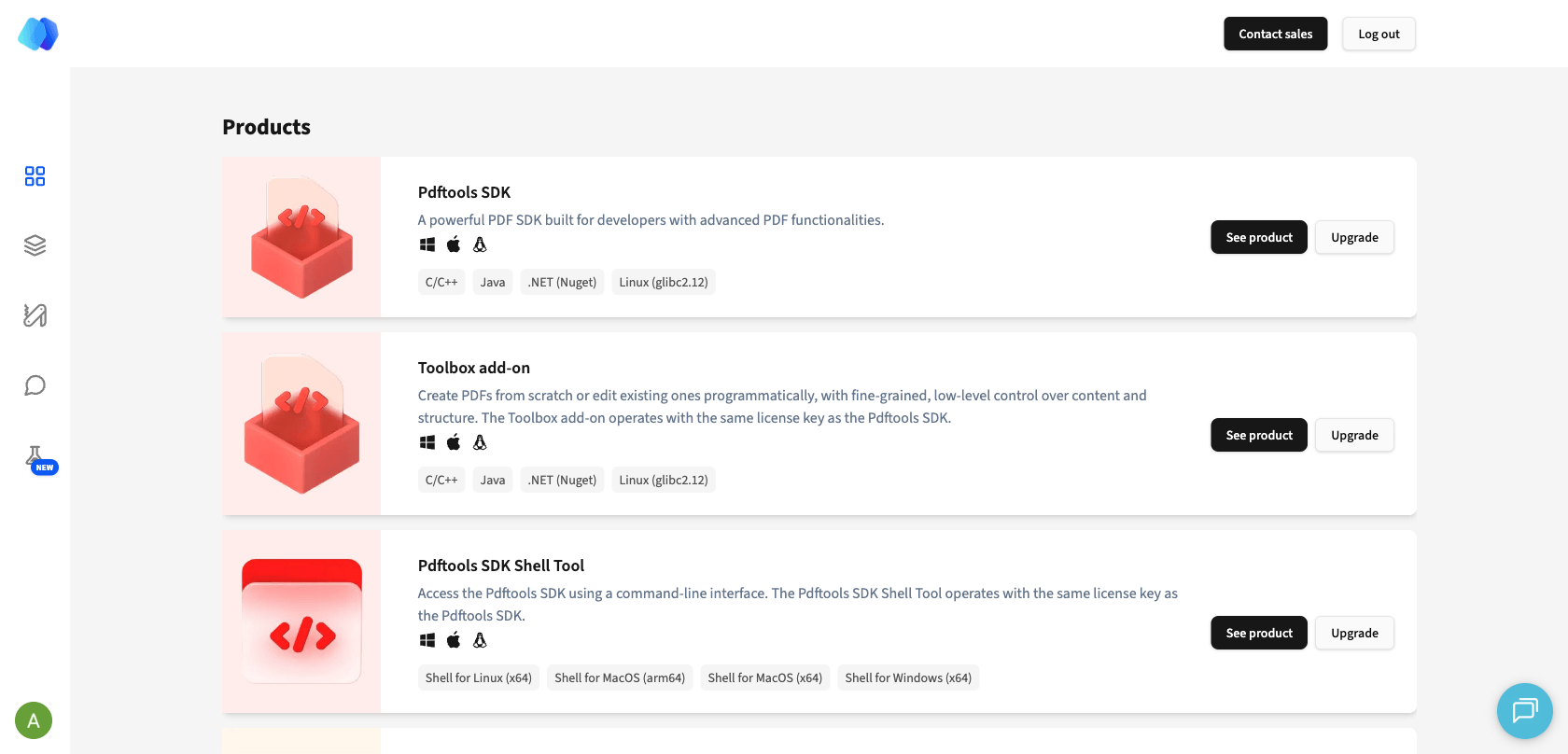Click the Apple icon under Toolbox add-on

[x=454, y=442]
